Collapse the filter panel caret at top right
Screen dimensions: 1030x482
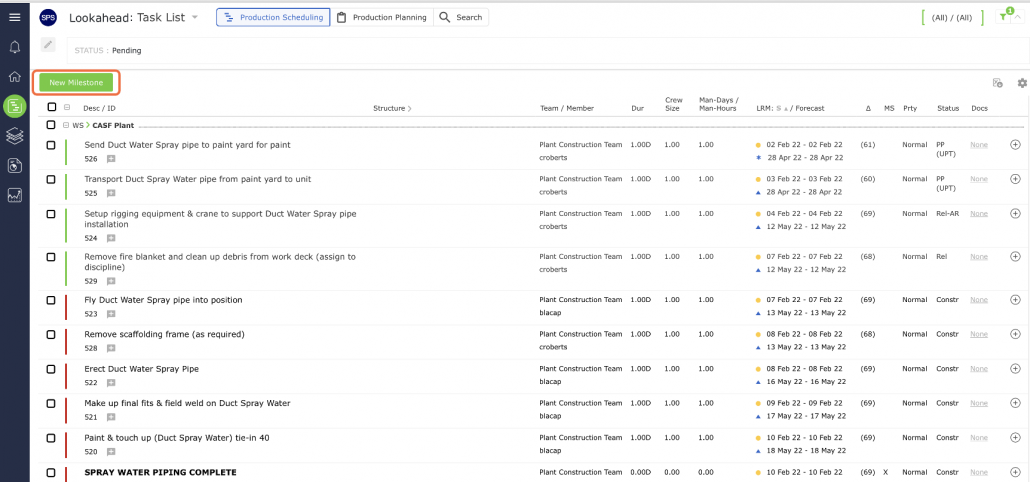pyautogui.click(x=1018, y=18)
